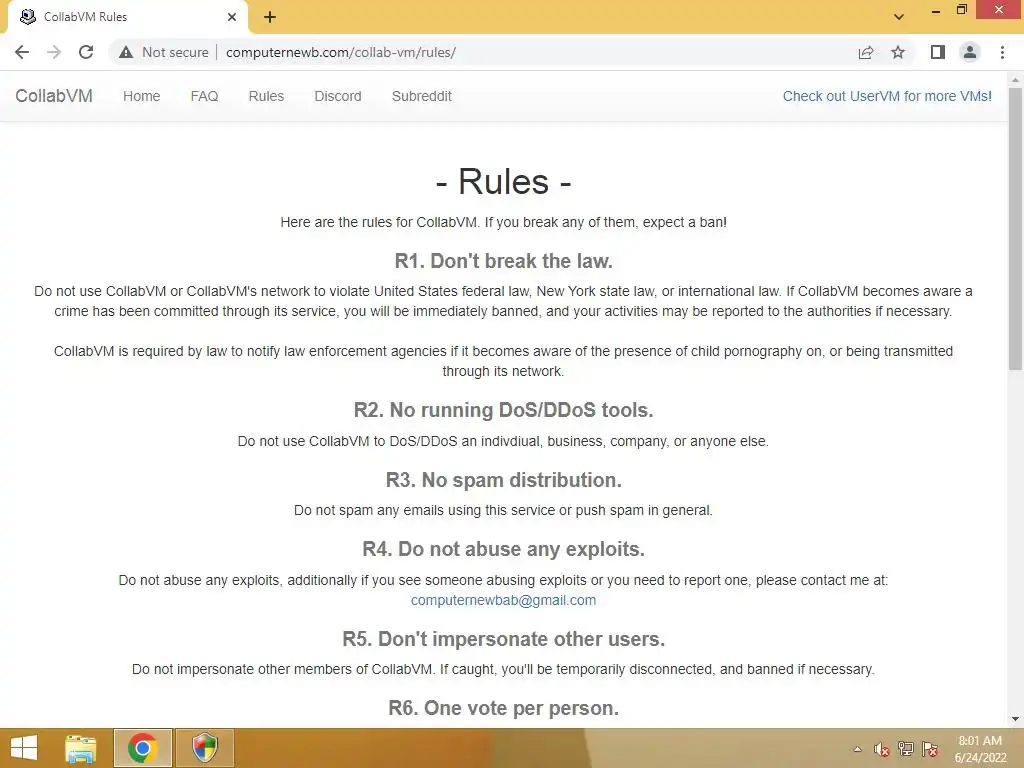1024x768 pixels.
Task: Click the 'Do not use CollabVM to DoS/DDoS' sentence
Action: tap(503, 441)
